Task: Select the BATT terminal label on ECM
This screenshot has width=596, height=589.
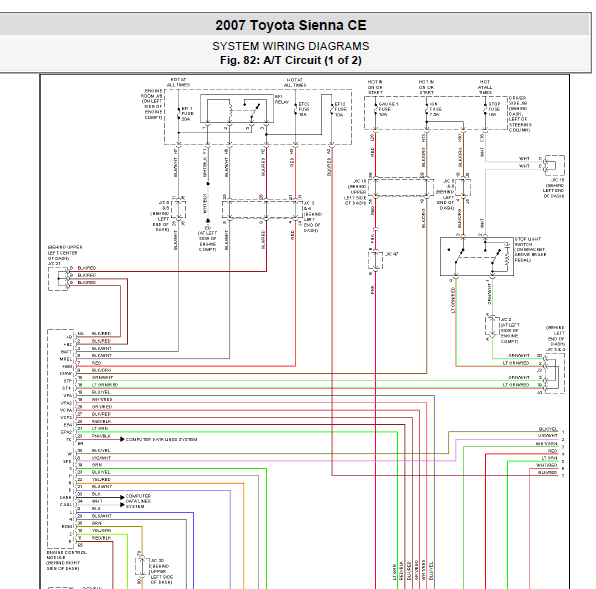Action: coord(67,352)
